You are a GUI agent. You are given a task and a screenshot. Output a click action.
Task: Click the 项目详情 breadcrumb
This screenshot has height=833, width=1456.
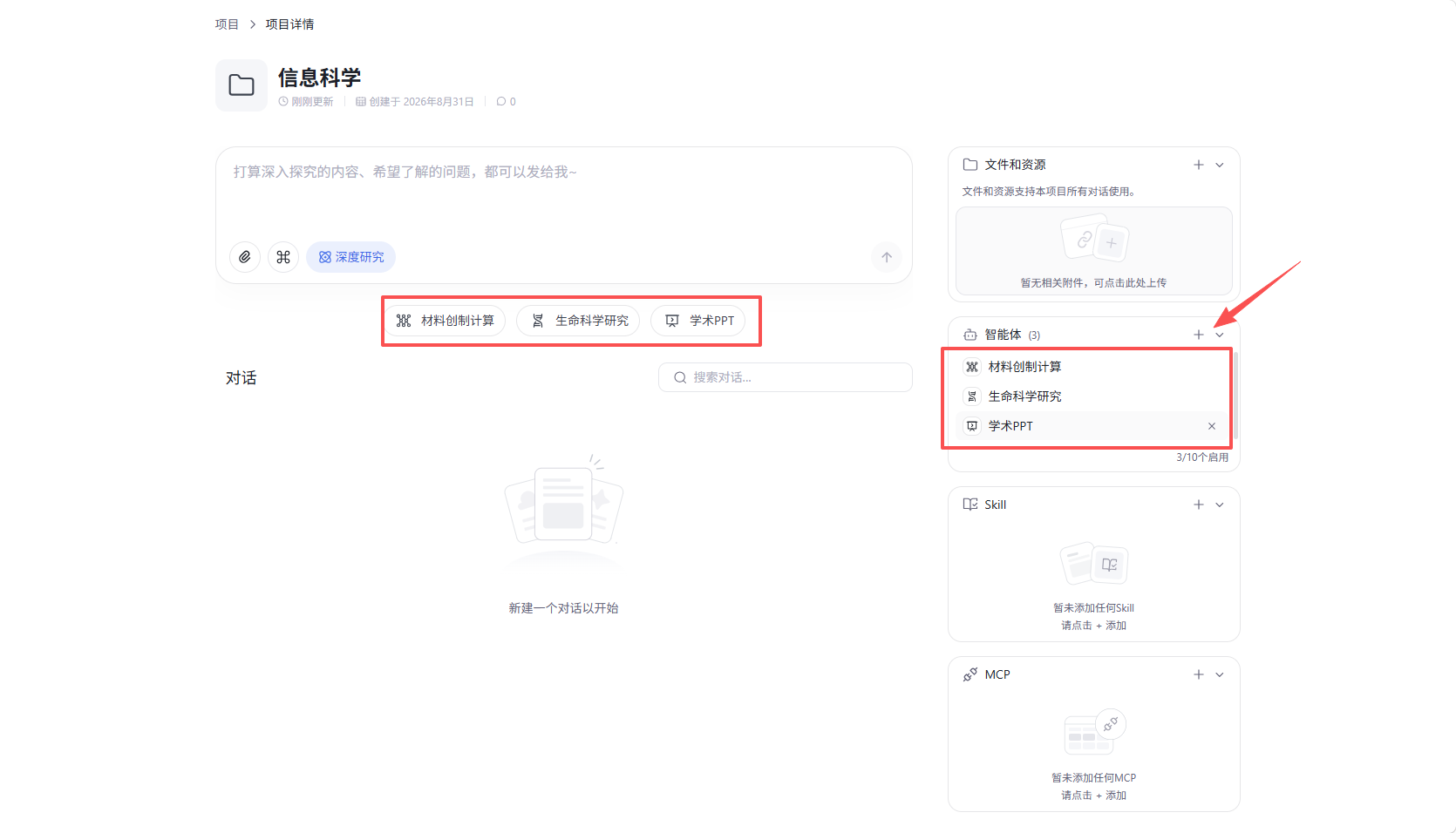click(x=290, y=24)
